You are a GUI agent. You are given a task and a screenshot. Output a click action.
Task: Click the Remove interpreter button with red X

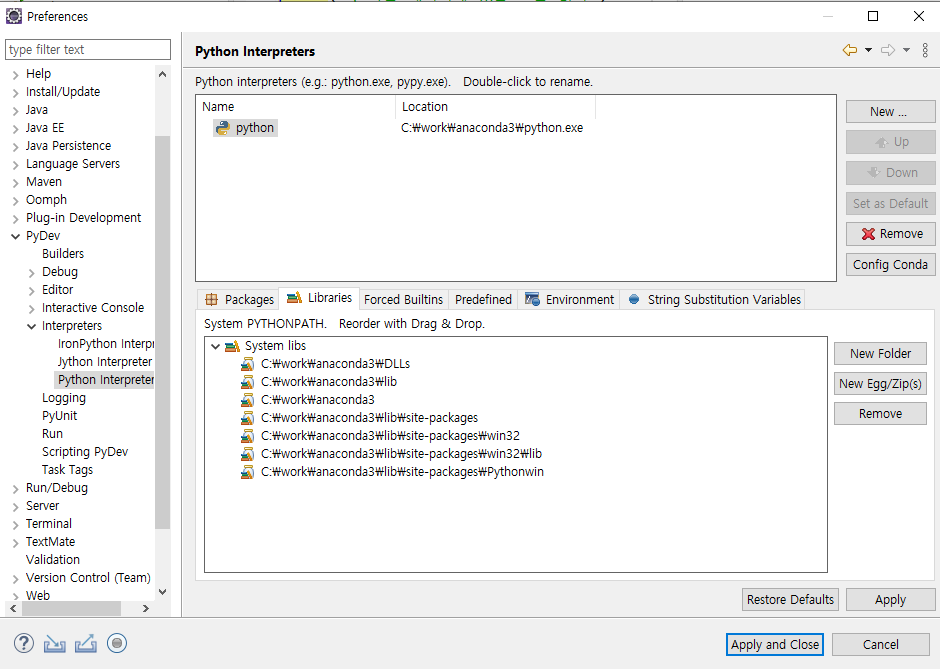pyautogui.click(x=890, y=234)
